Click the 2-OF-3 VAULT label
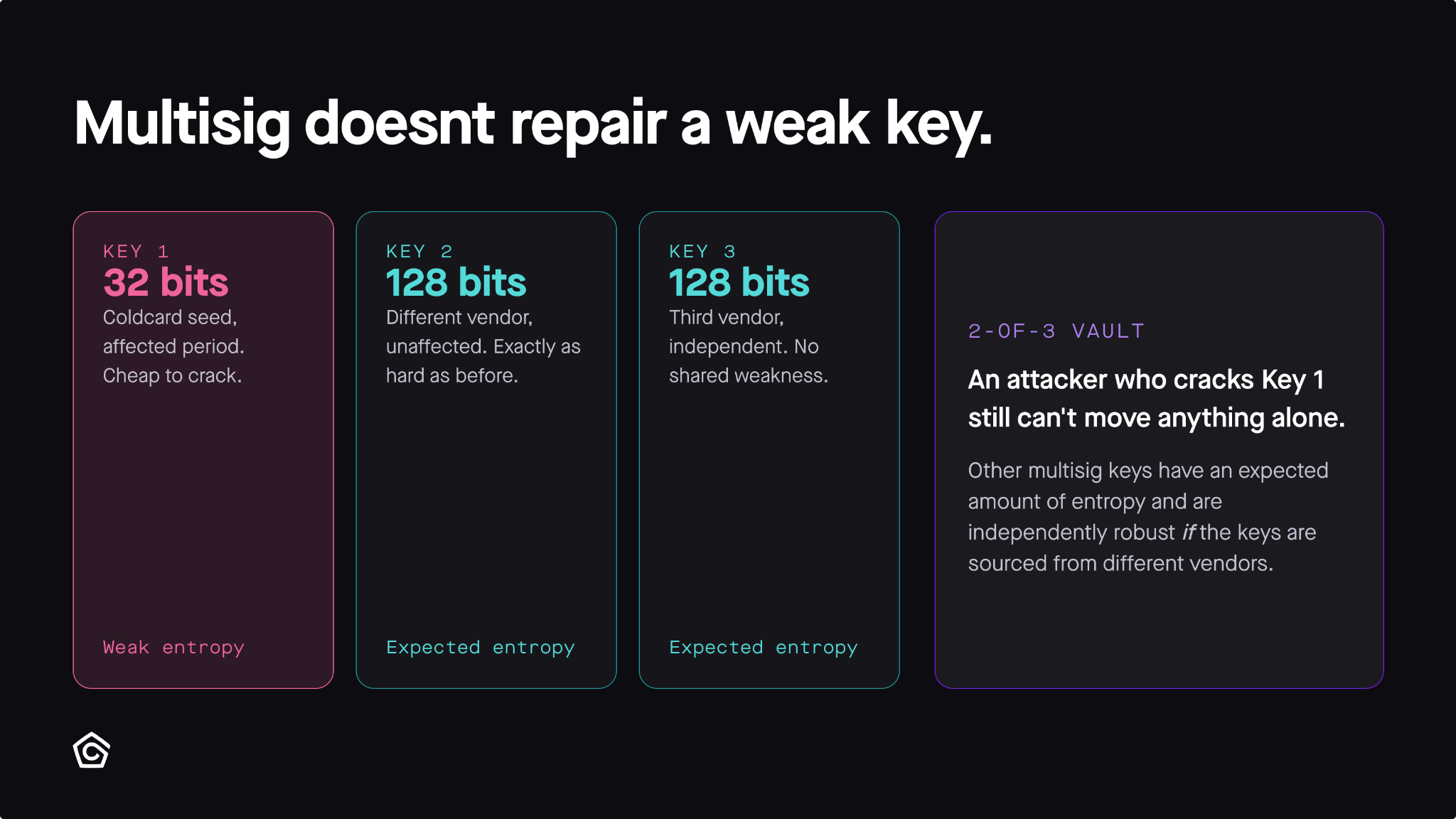 click(1056, 331)
